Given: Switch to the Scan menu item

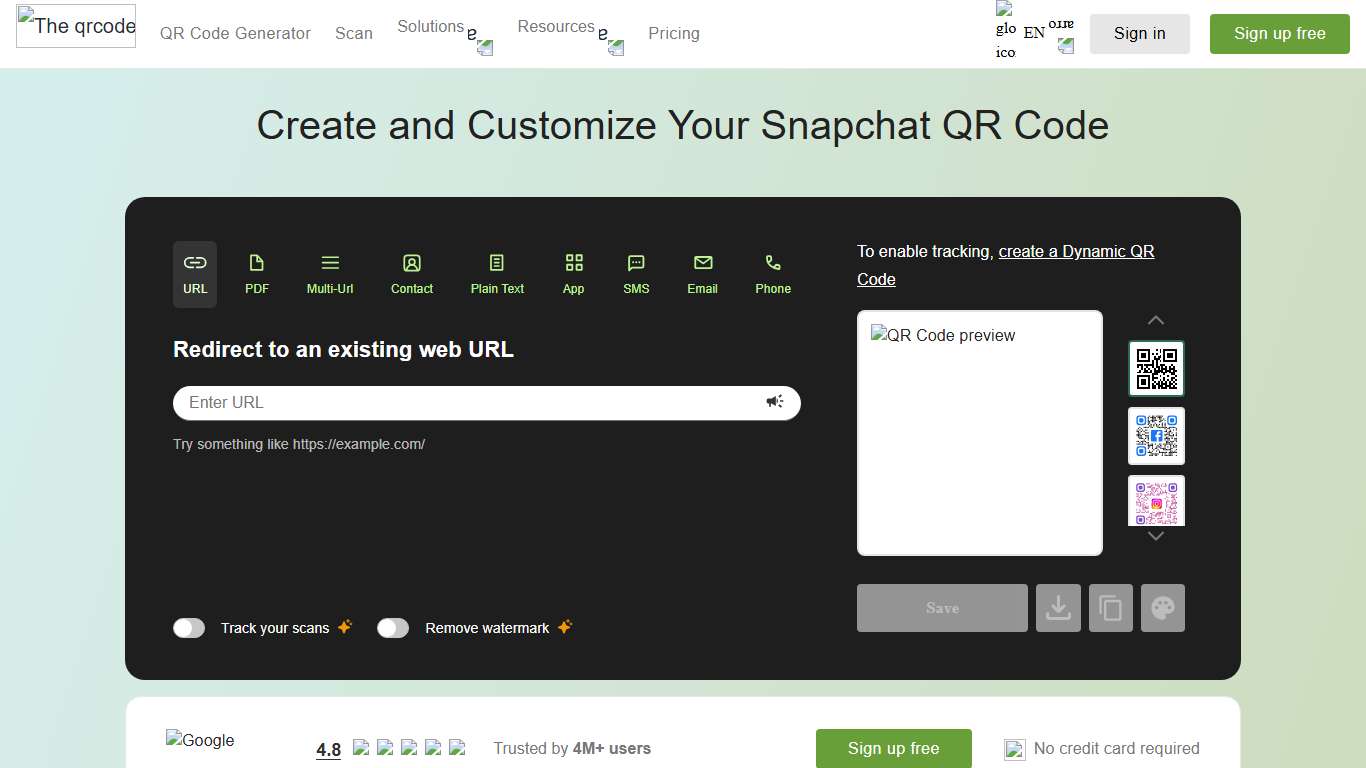Looking at the screenshot, I should 354,33.
